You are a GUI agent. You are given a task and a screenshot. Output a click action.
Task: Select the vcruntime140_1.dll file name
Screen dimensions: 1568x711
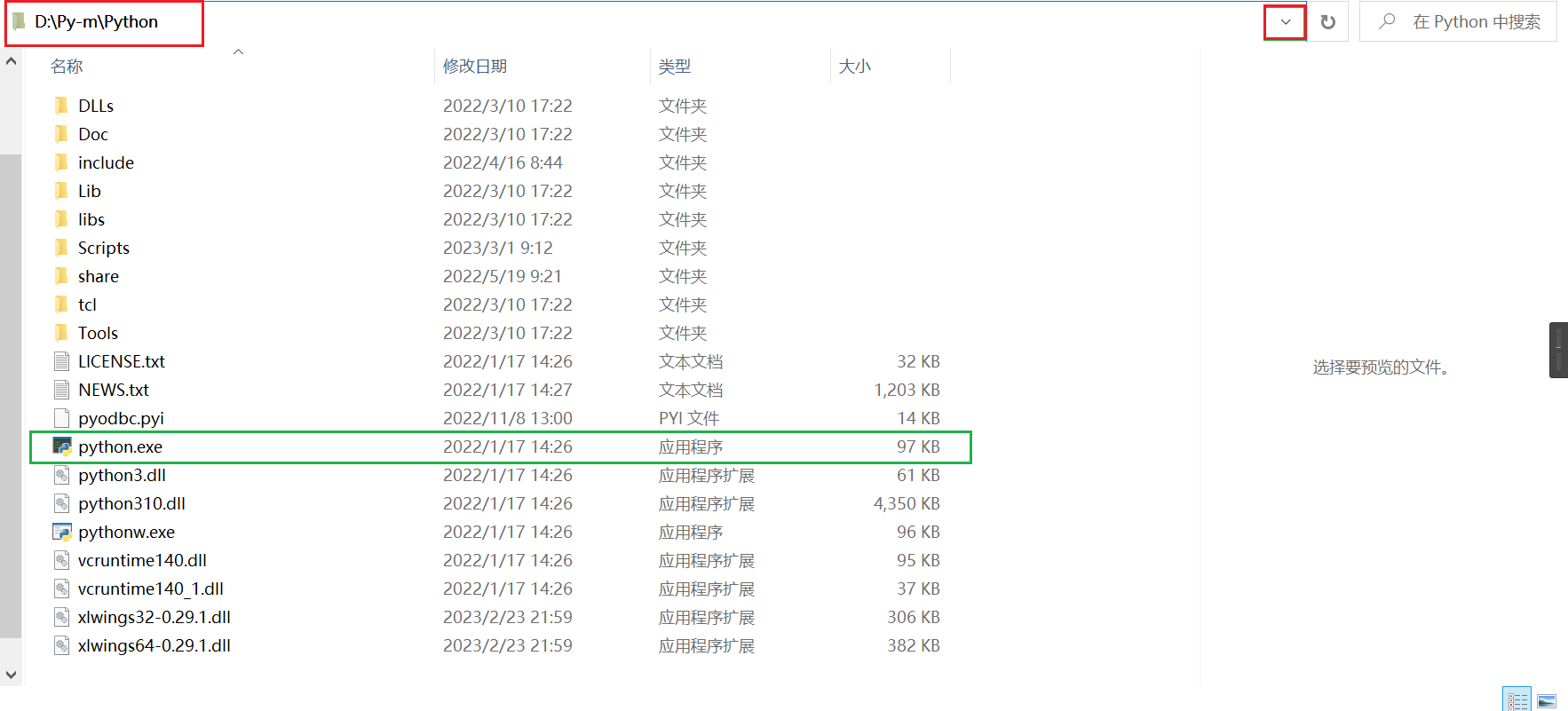(151, 589)
